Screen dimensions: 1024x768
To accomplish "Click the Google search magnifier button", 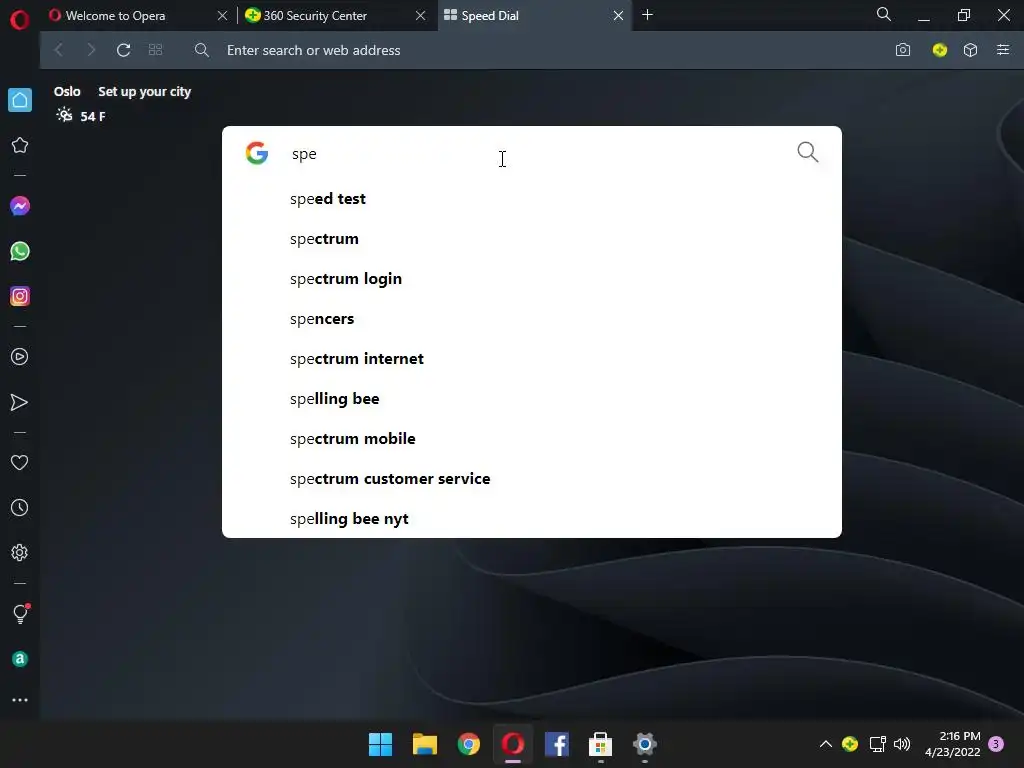I will point(808,152).
